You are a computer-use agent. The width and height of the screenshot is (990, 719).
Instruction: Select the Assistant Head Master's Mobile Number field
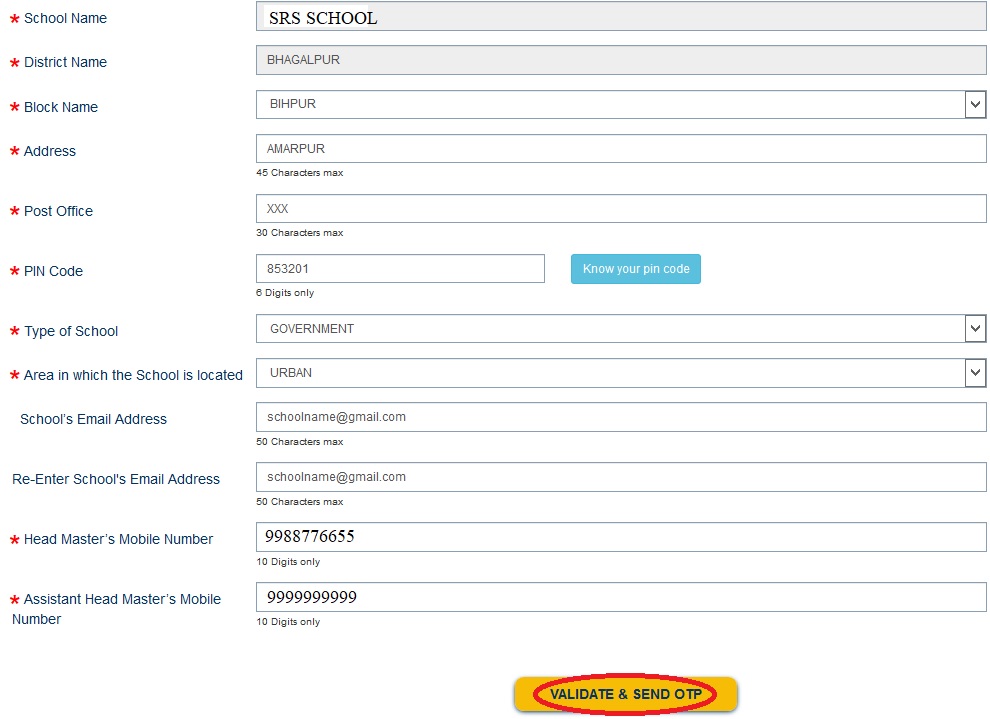point(620,597)
